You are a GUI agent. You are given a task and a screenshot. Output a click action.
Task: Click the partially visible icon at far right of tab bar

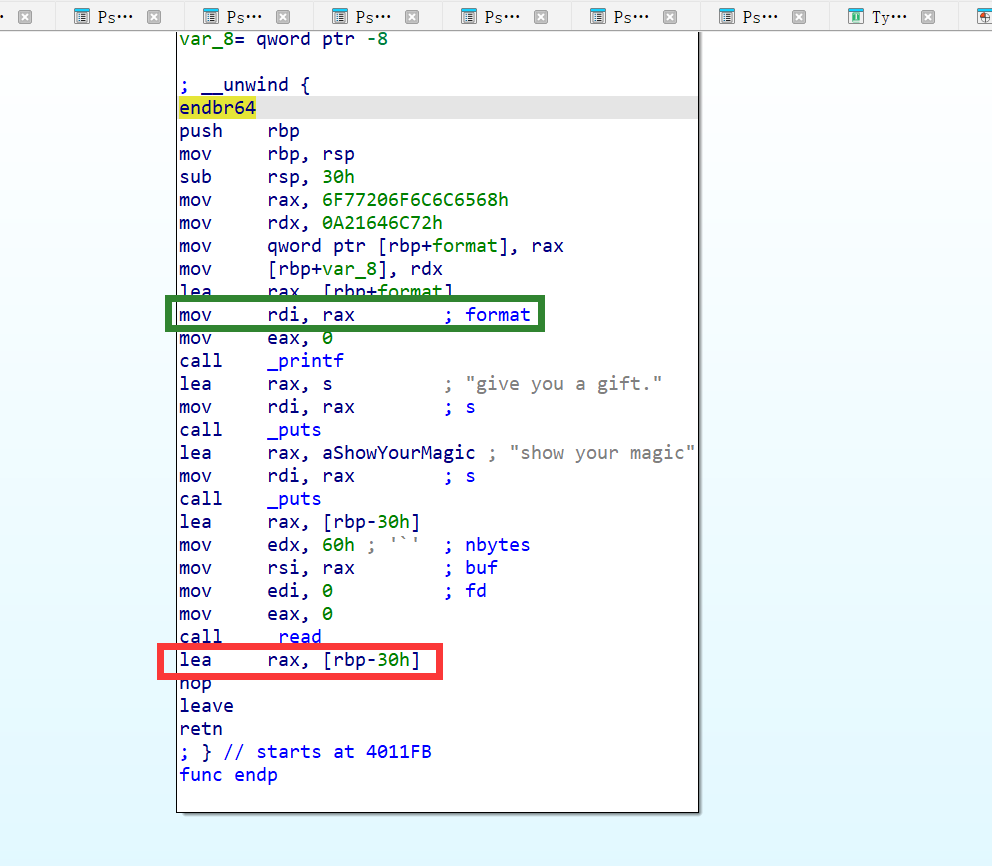[984, 17]
